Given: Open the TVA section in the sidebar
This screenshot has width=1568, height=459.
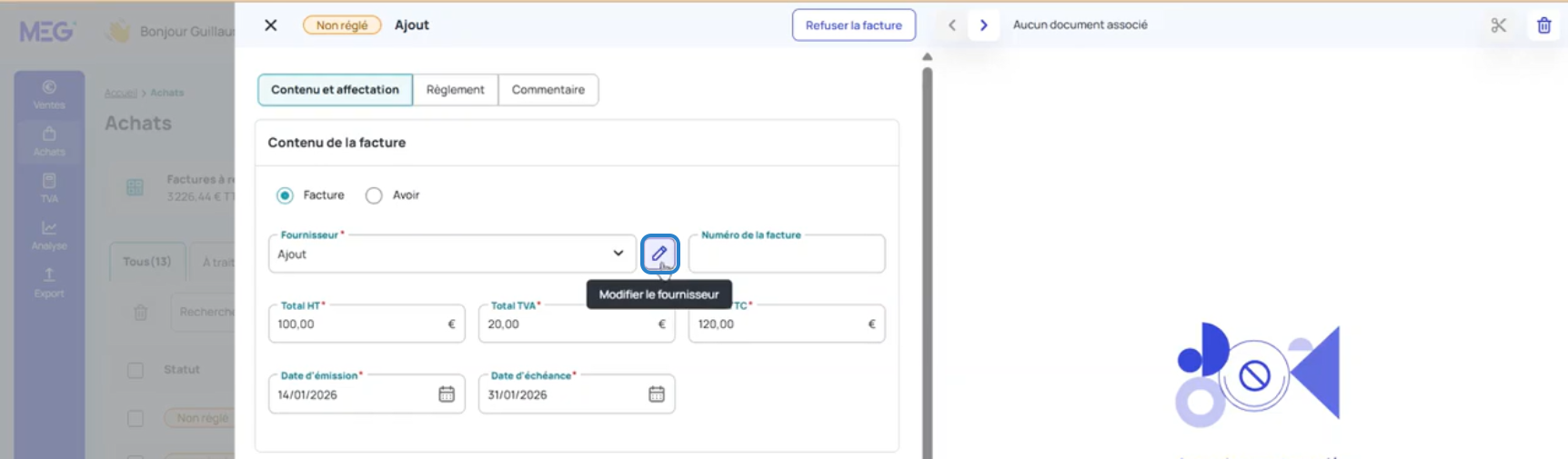Looking at the screenshot, I should coord(49,189).
